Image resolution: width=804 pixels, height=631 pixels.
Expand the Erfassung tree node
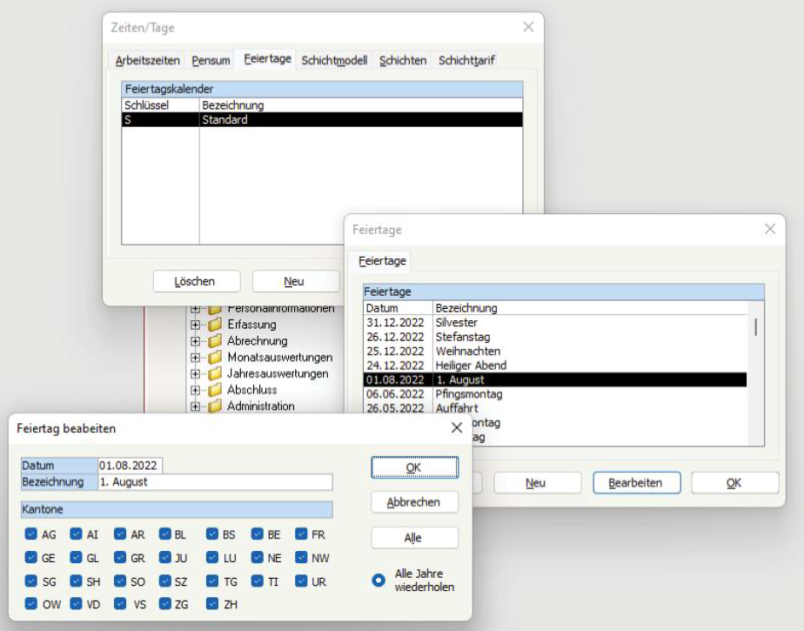point(196,324)
